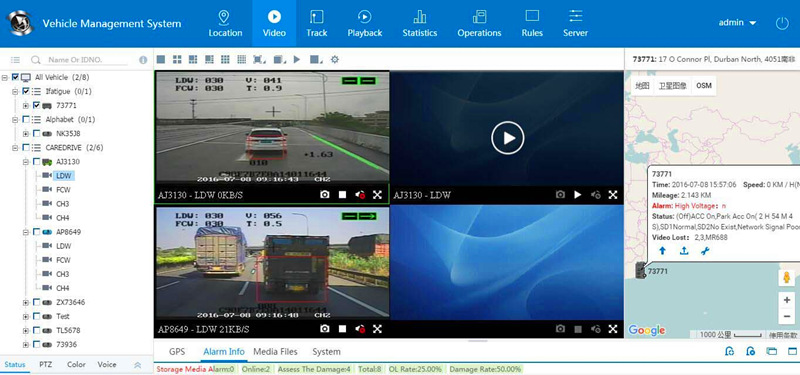Expand the ZX73646 vehicle node
This screenshot has width=800, height=375.
point(26,303)
